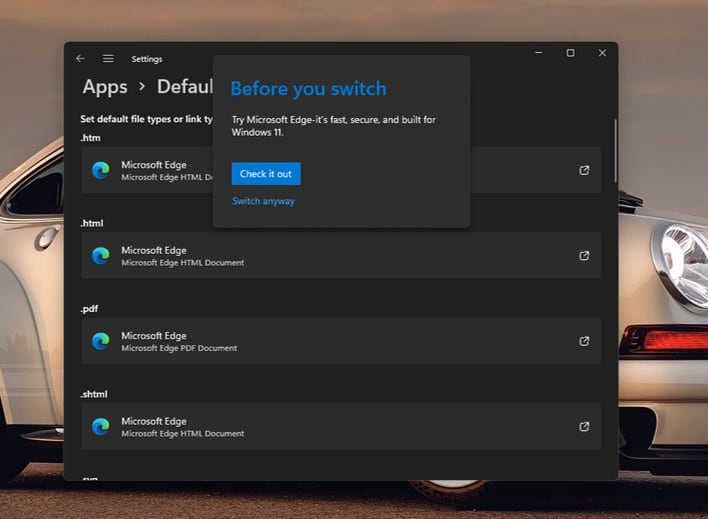Click the Settings vertical scrollbar
The image size is (708, 519).
pyautogui.click(x=615, y=151)
